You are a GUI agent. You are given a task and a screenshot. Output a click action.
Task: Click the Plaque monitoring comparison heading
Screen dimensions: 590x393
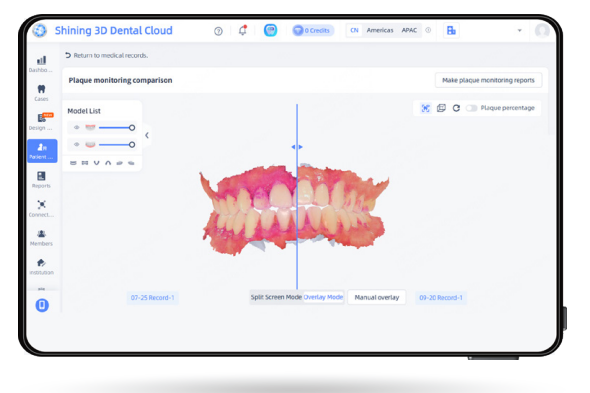pyautogui.click(x=120, y=80)
